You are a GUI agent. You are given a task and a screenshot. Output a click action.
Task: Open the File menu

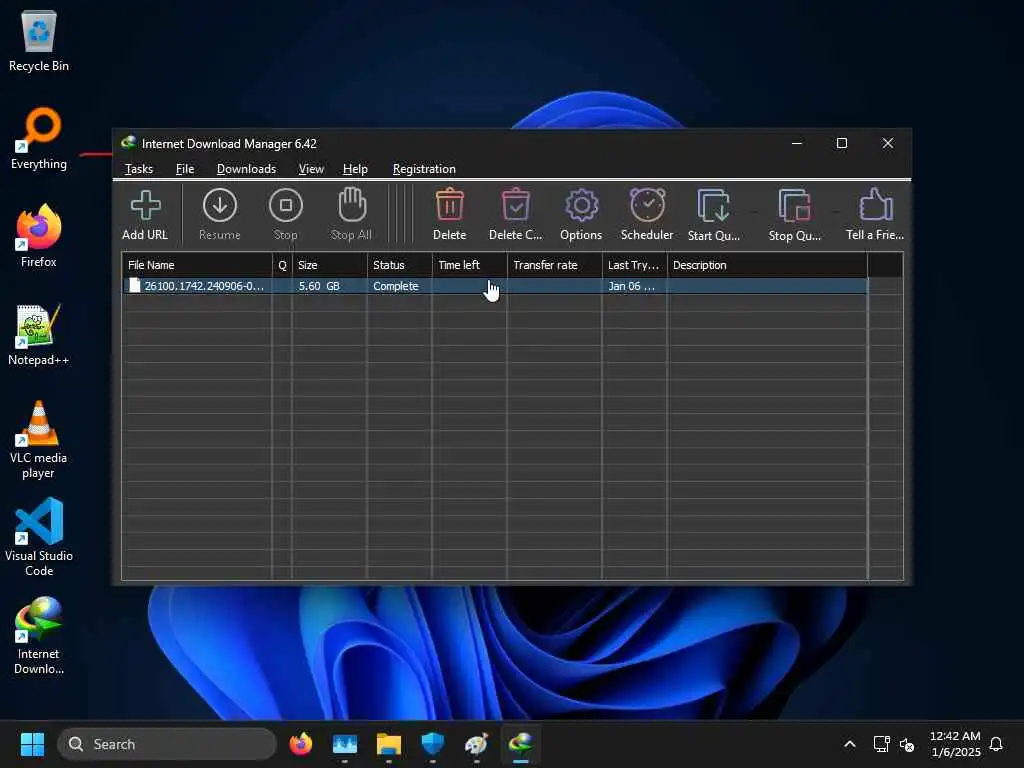click(x=185, y=168)
